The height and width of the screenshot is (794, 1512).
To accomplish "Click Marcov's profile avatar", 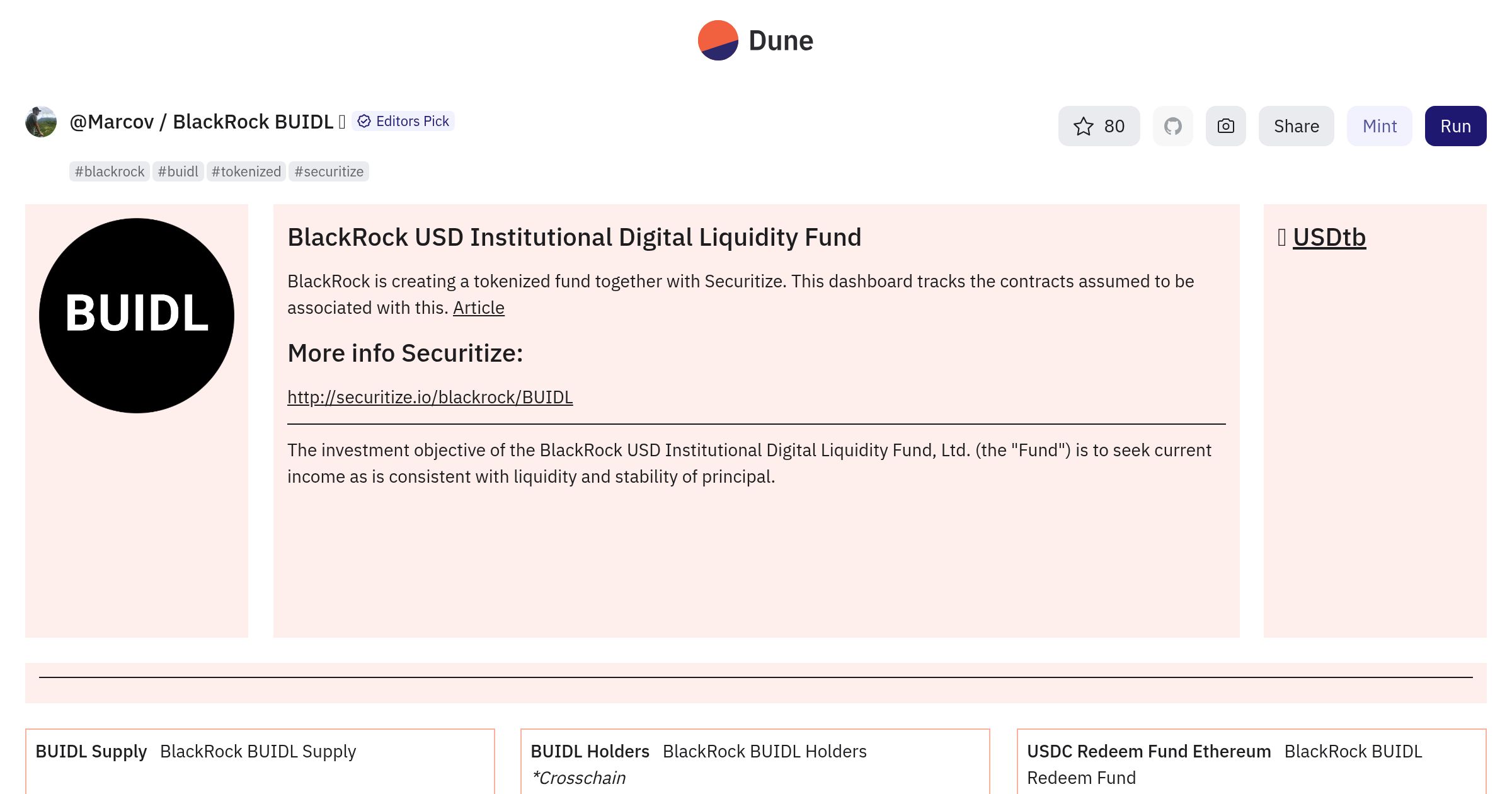I will (x=41, y=122).
